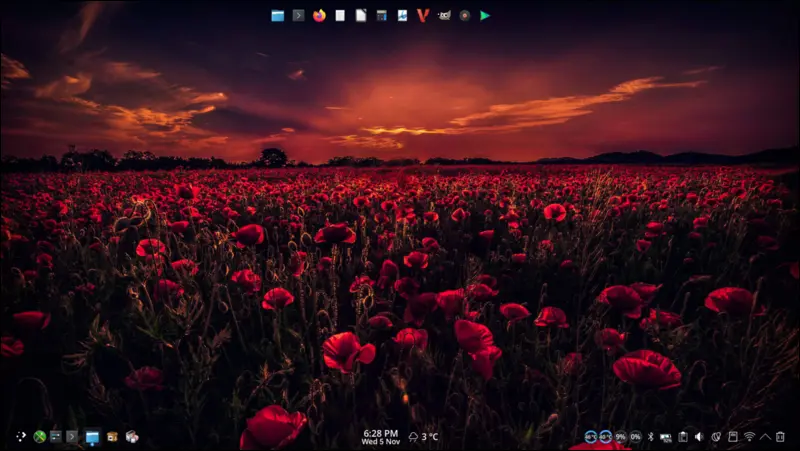Open the calculator icon in the top dock
Screen dimensions: 800x451
tap(382, 16)
